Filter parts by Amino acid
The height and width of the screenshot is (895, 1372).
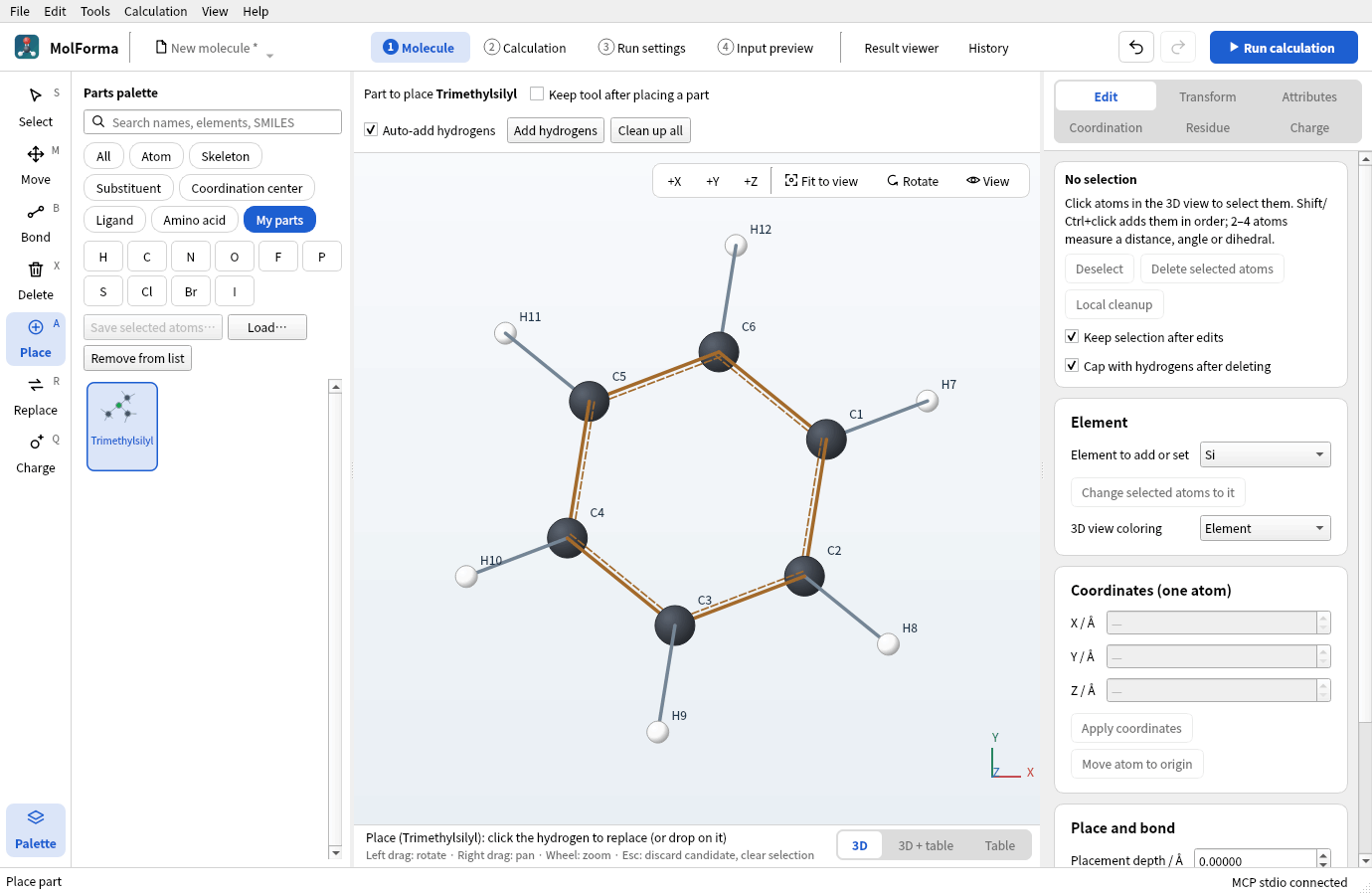(195, 220)
